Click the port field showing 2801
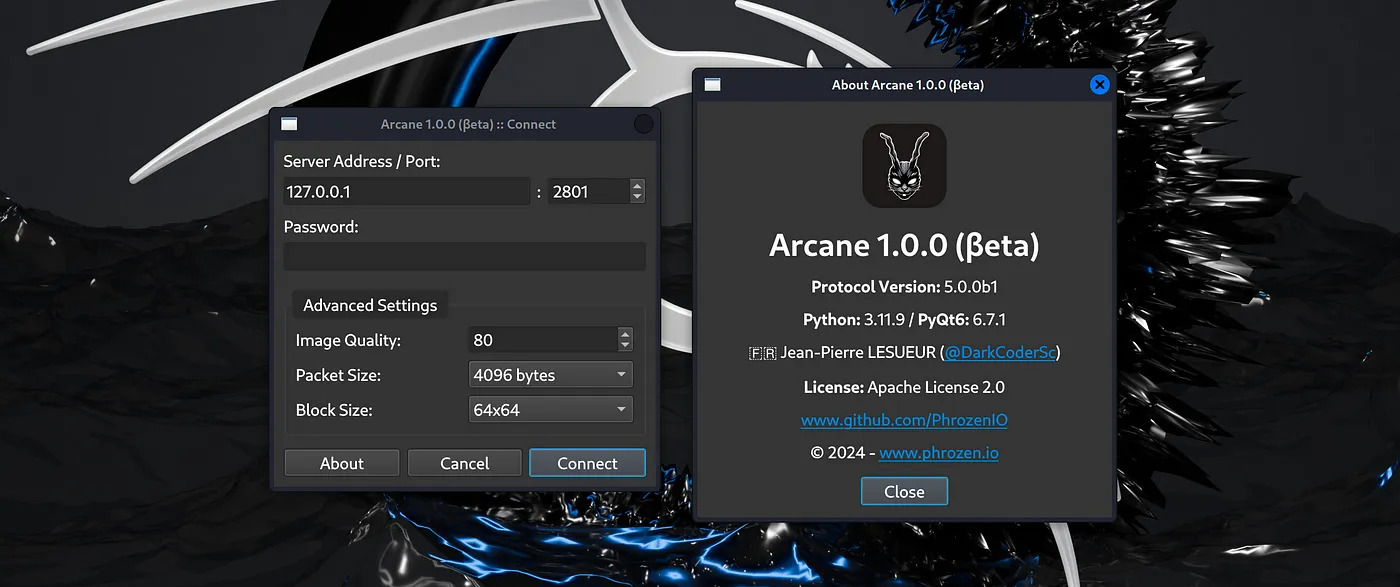Viewport: 1400px width, 587px height. (589, 191)
